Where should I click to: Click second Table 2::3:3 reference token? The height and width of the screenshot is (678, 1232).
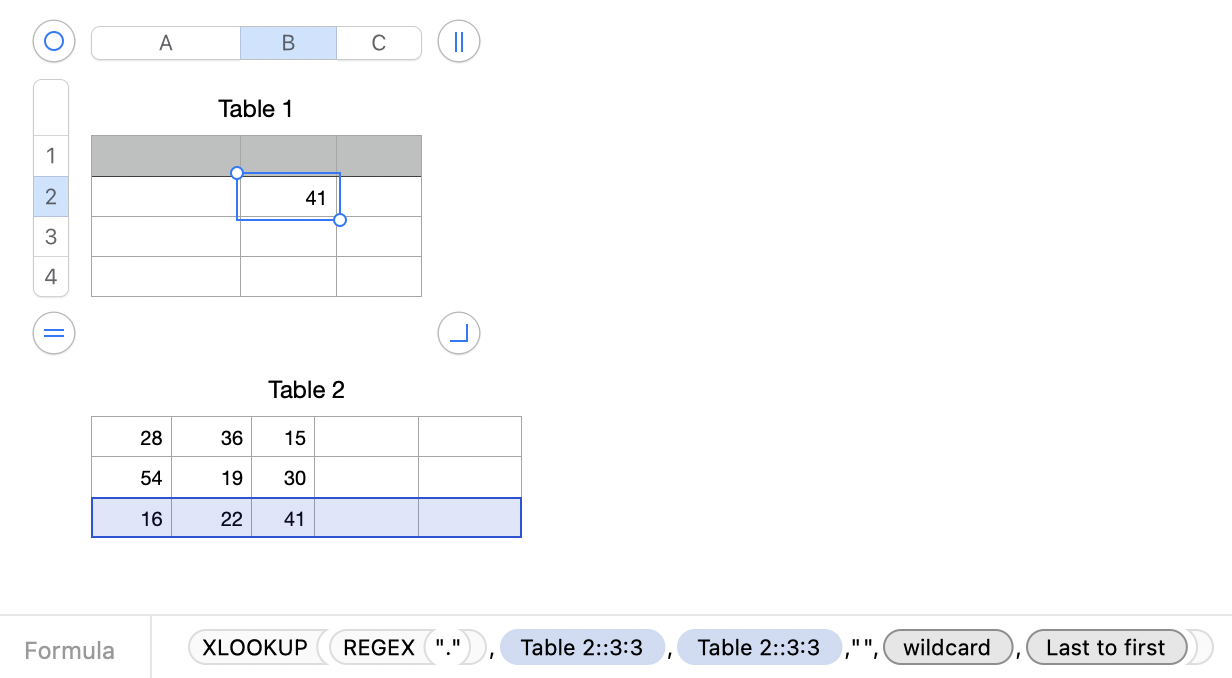click(x=759, y=648)
